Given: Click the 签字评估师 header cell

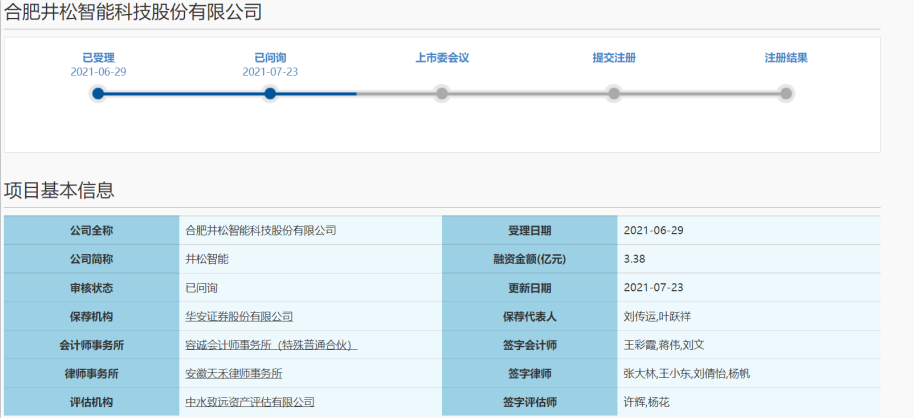Looking at the screenshot, I should (x=530, y=402).
